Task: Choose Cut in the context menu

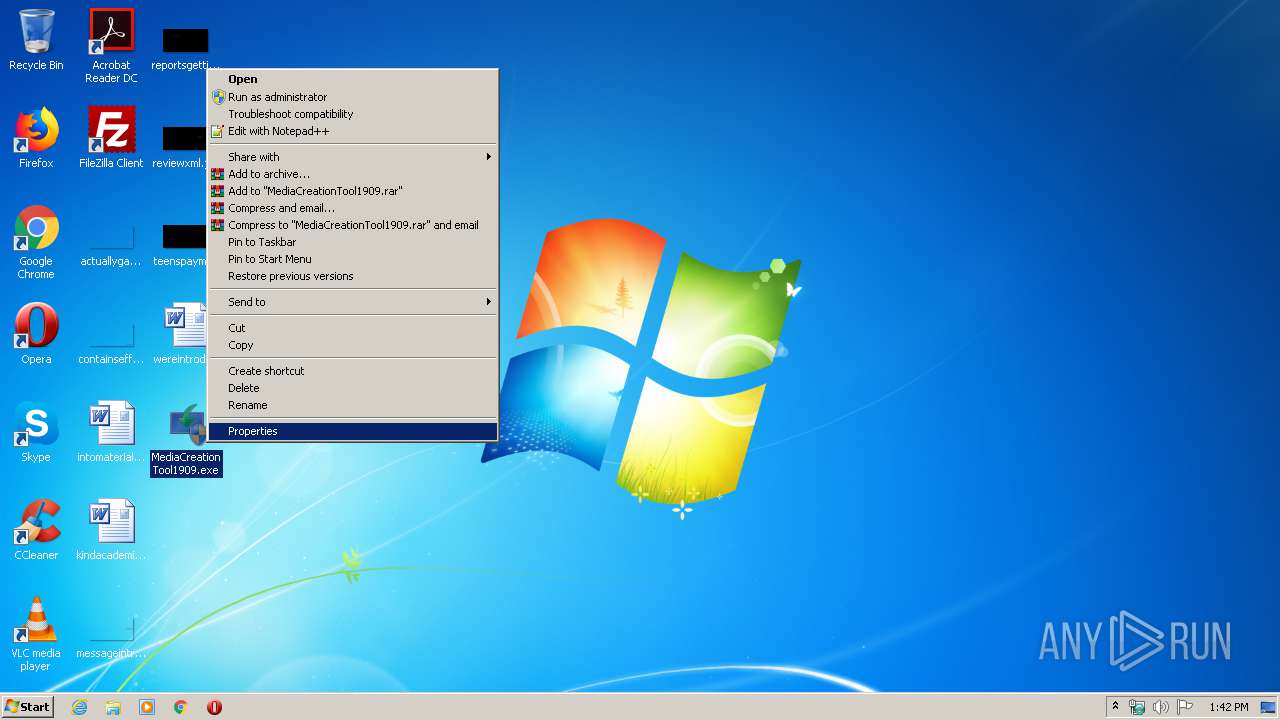Action: 352,328
